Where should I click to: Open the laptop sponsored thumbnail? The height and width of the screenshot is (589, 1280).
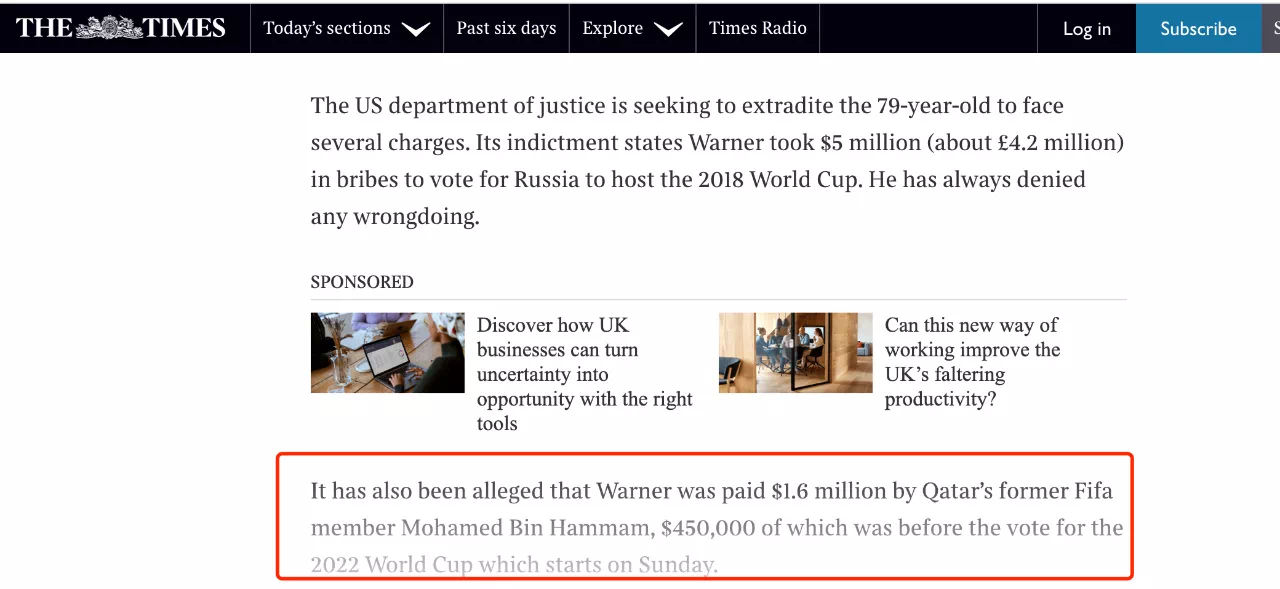coord(387,352)
